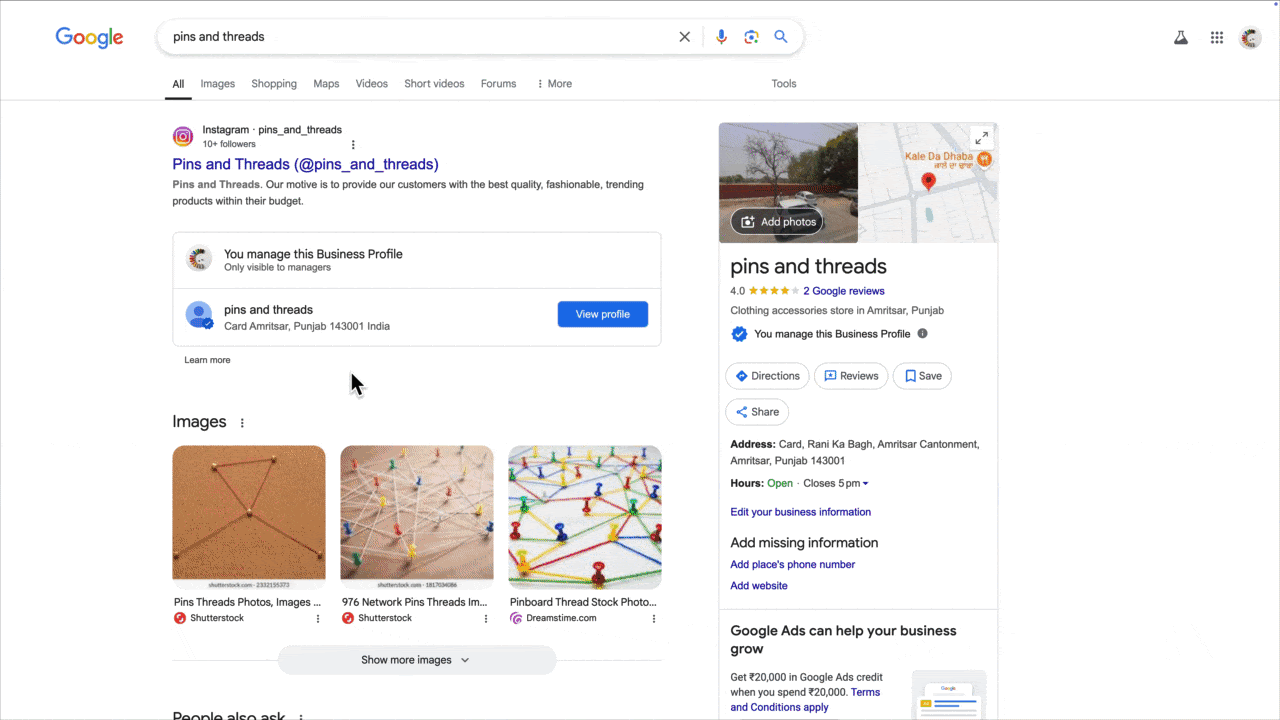Open the Google apps grid icon
1280x720 pixels.
click(x=1216, y=37)
